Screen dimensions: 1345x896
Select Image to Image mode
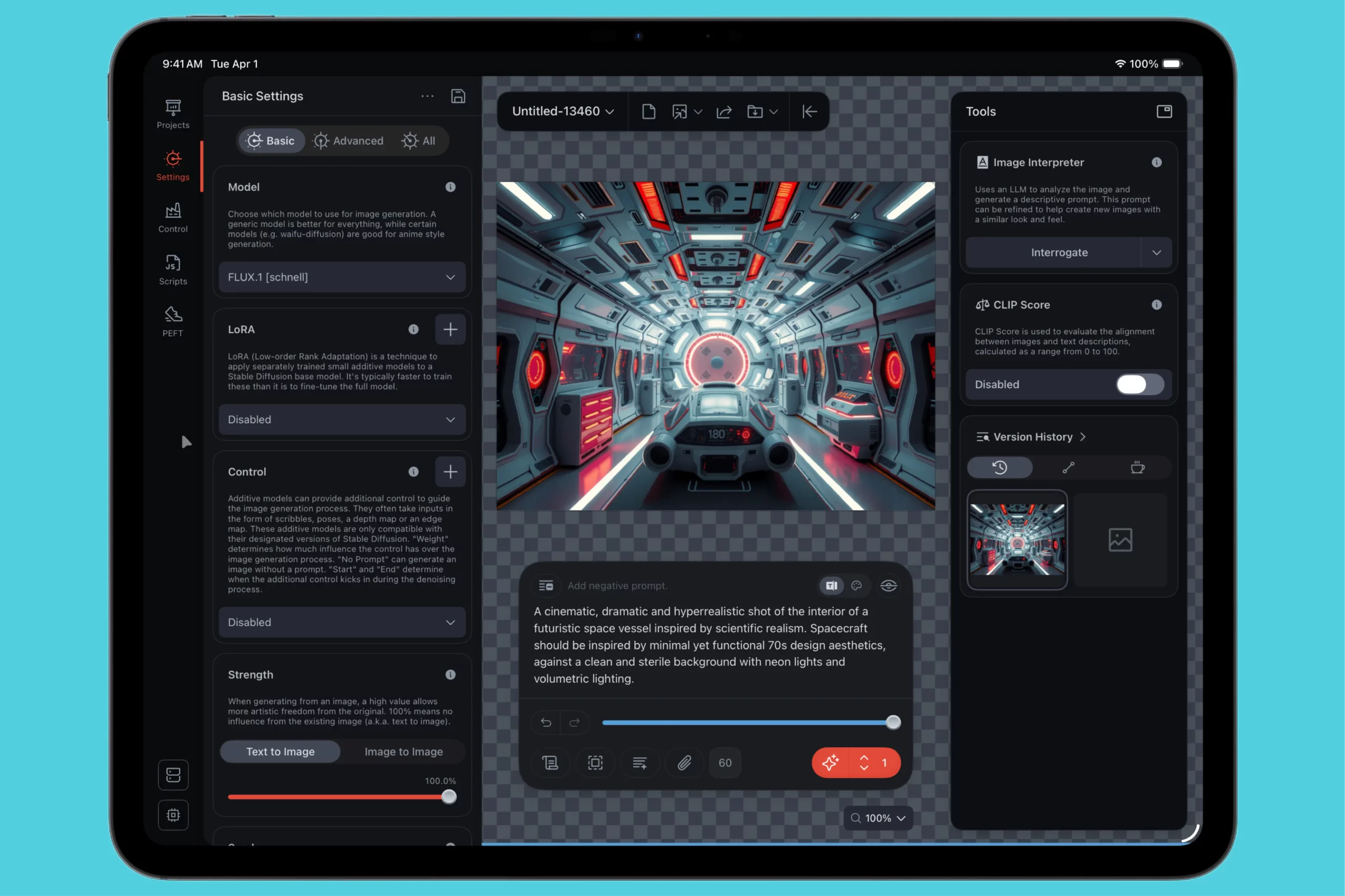403,752
